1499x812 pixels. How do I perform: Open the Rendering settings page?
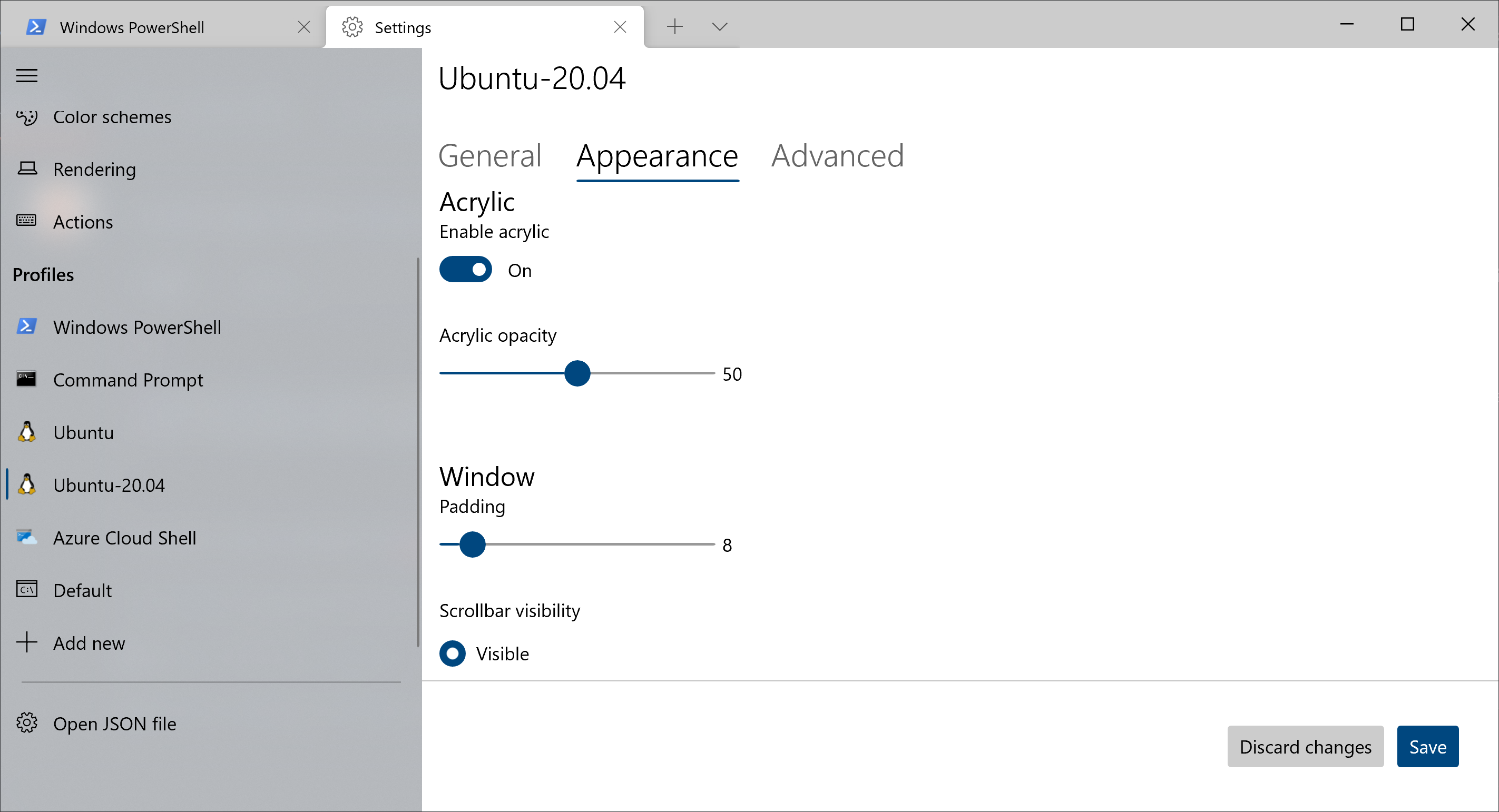click(x=94, y=169)
